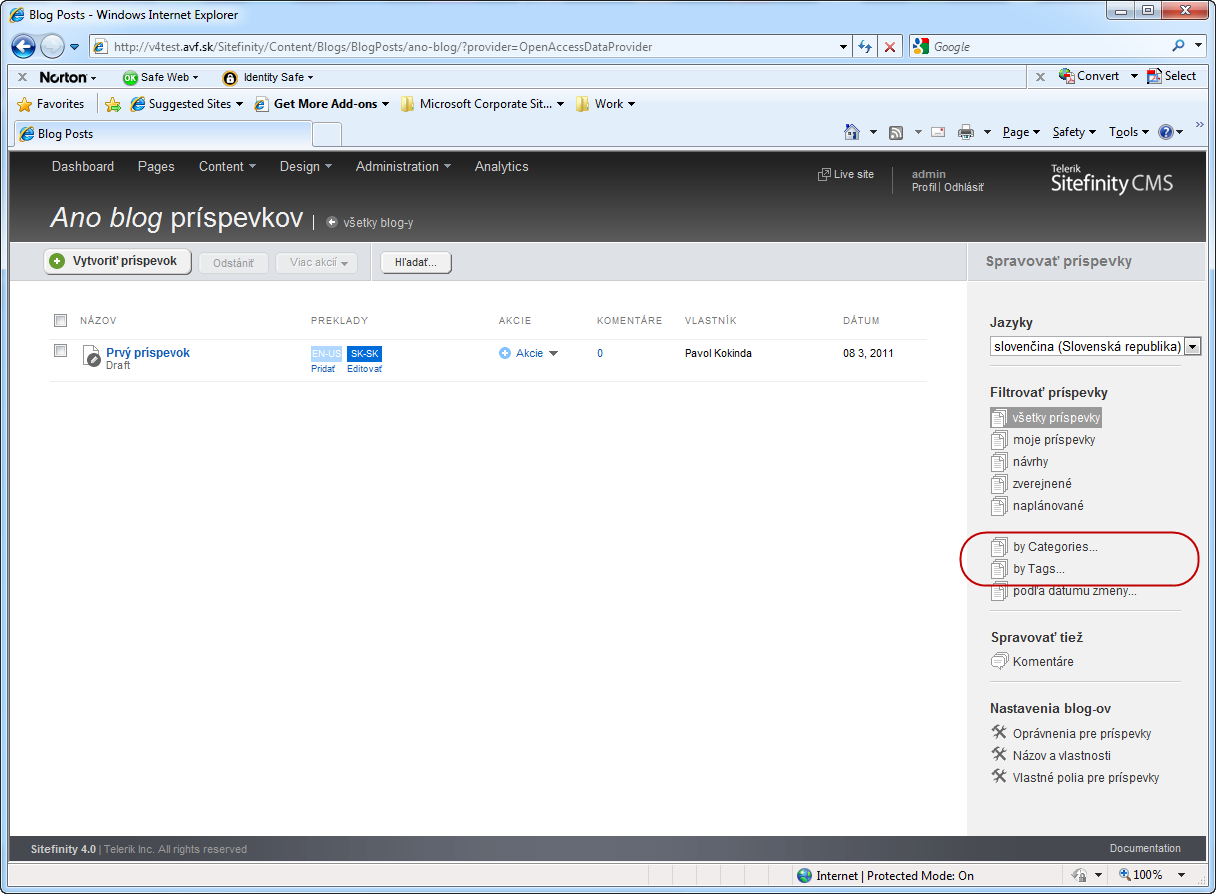Click the Google search box
Image resolution: width=1216 pixels, height=894 pixels.
point(1047,47)
